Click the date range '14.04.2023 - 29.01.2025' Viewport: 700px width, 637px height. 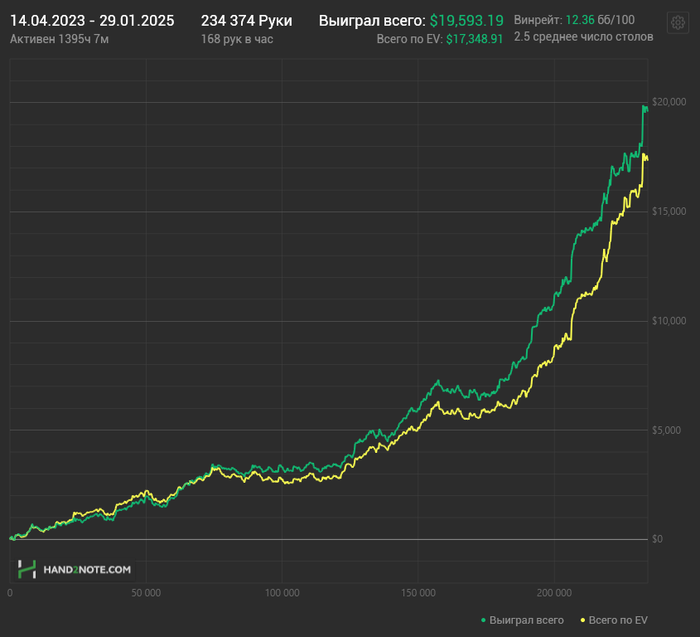coord(92,21)
